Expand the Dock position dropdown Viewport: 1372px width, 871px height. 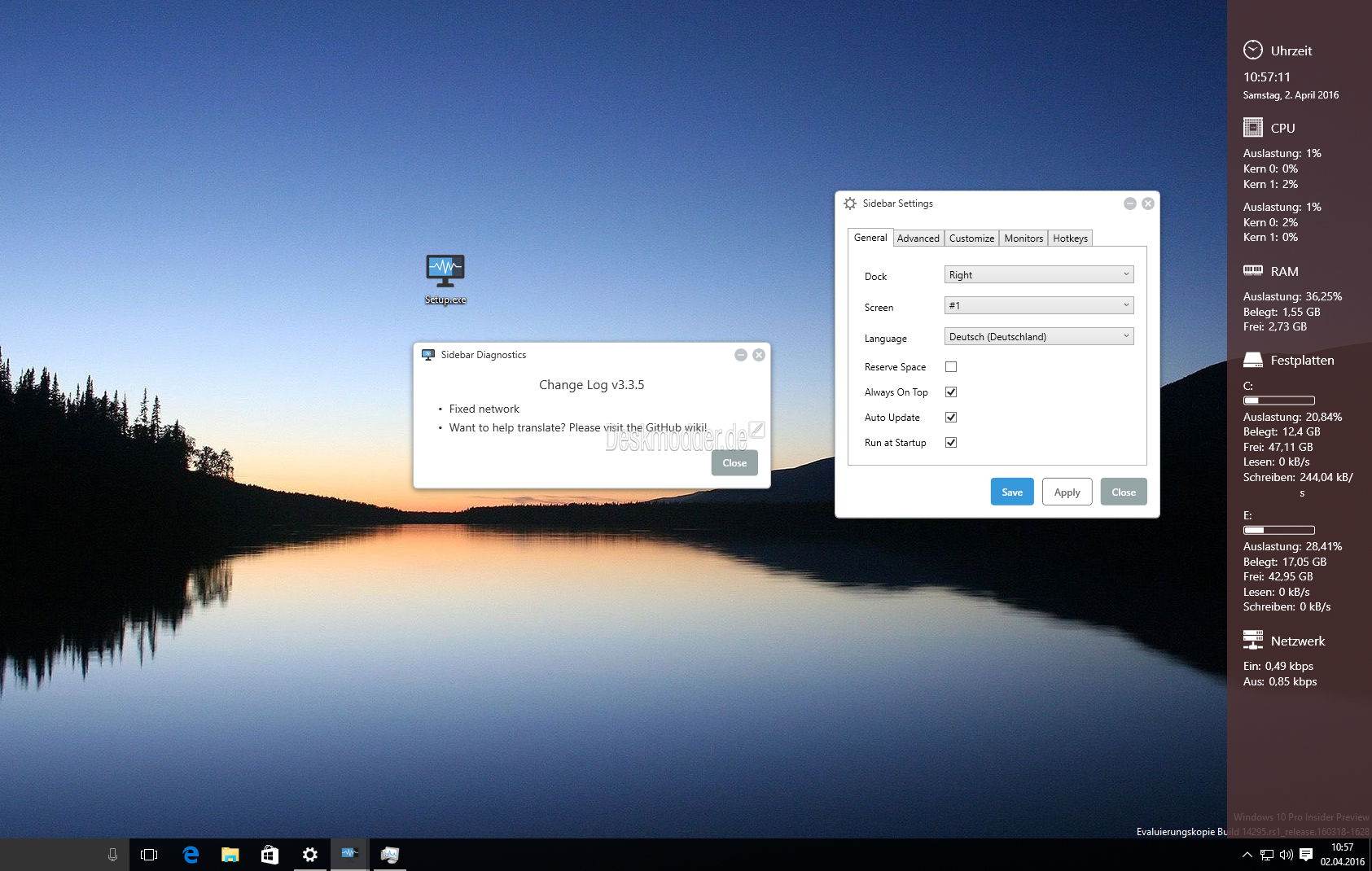tap(1039, 275)
